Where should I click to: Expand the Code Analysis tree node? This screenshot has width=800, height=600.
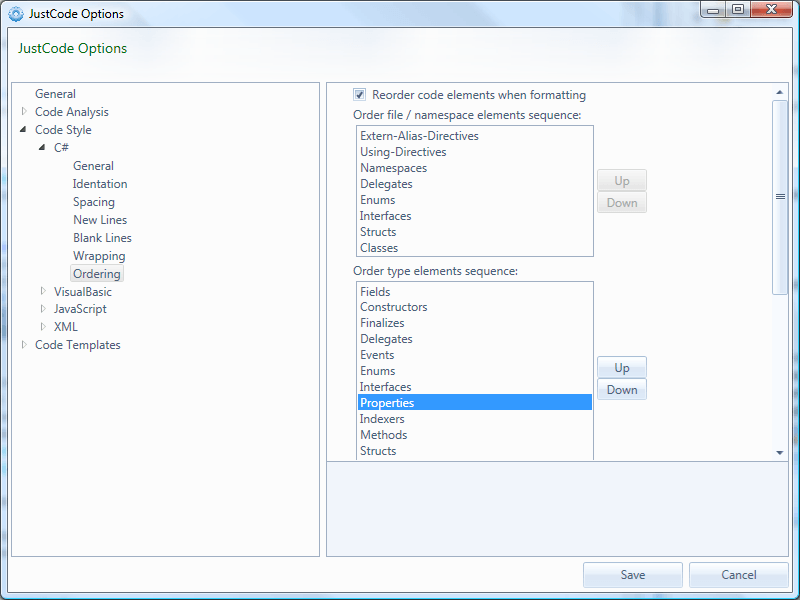tap(24, 111)
